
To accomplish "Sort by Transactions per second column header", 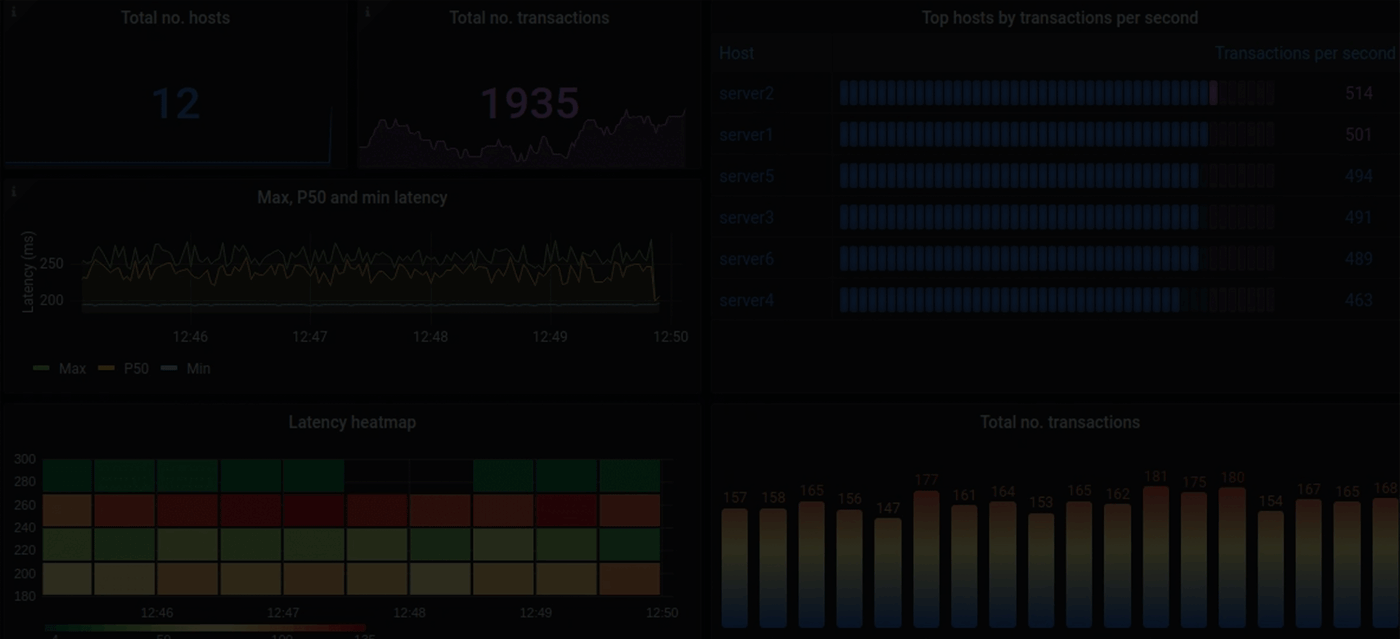I will (1304, 53).
